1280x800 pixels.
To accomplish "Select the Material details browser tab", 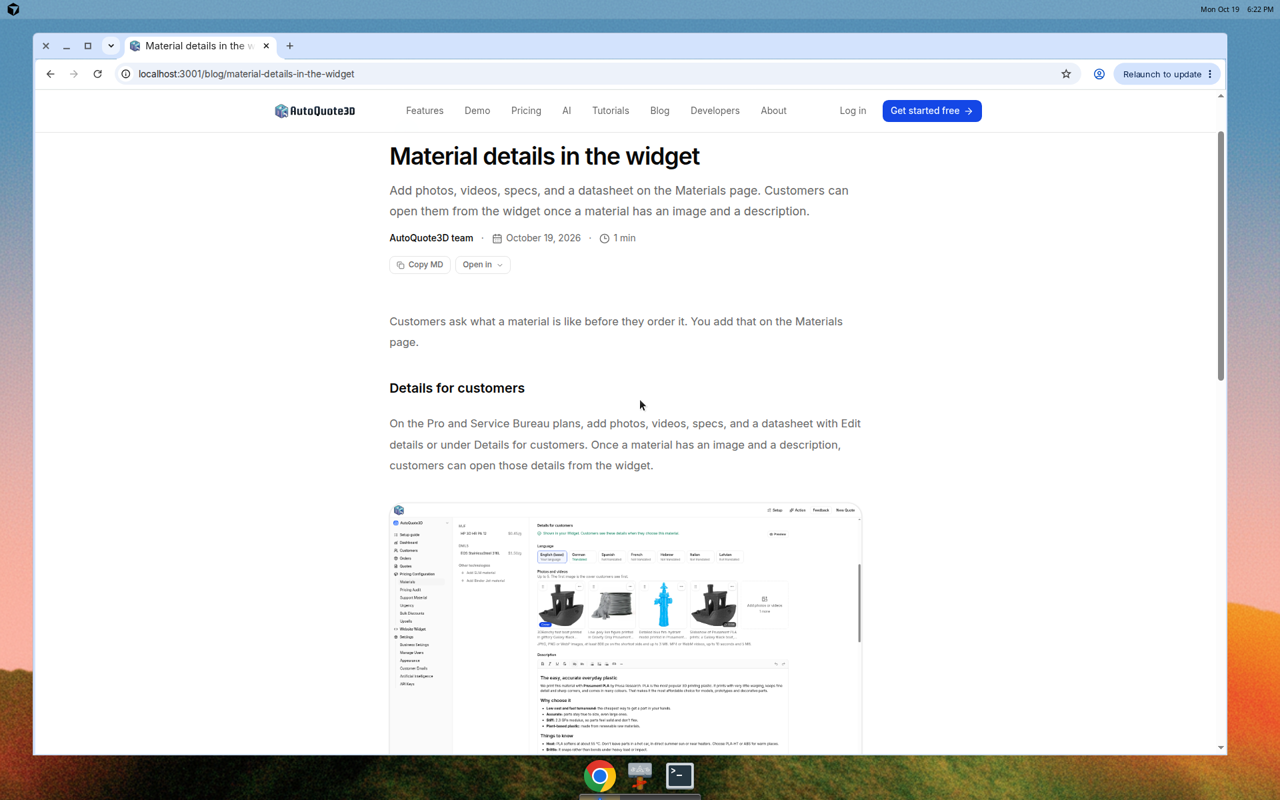I will [x=198, y=46].
